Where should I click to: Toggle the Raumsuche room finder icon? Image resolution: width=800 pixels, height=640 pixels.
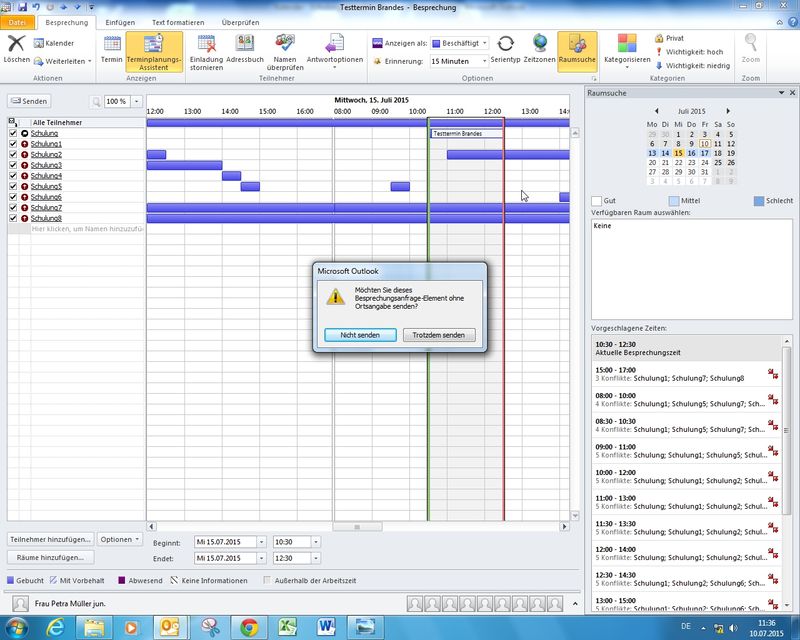(x=577, y=44)
